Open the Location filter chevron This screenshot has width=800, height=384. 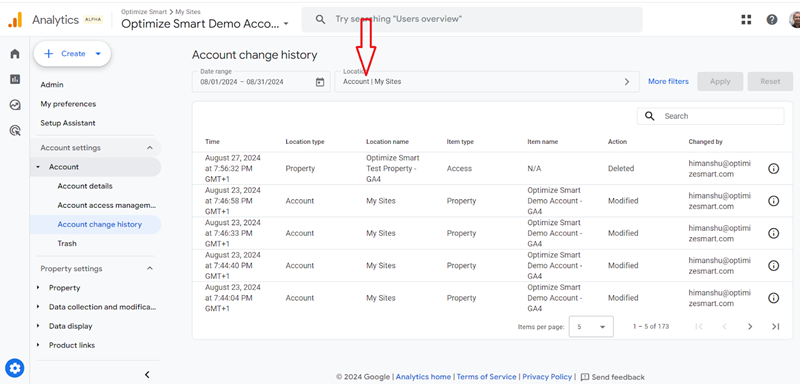click(627, 82)
